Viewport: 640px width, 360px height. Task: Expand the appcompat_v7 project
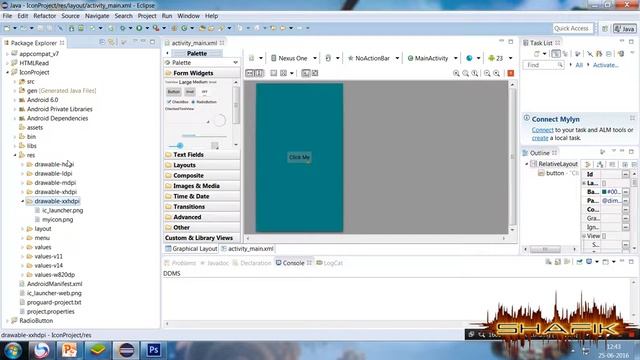pyautogui.click(x=7, y=54)
